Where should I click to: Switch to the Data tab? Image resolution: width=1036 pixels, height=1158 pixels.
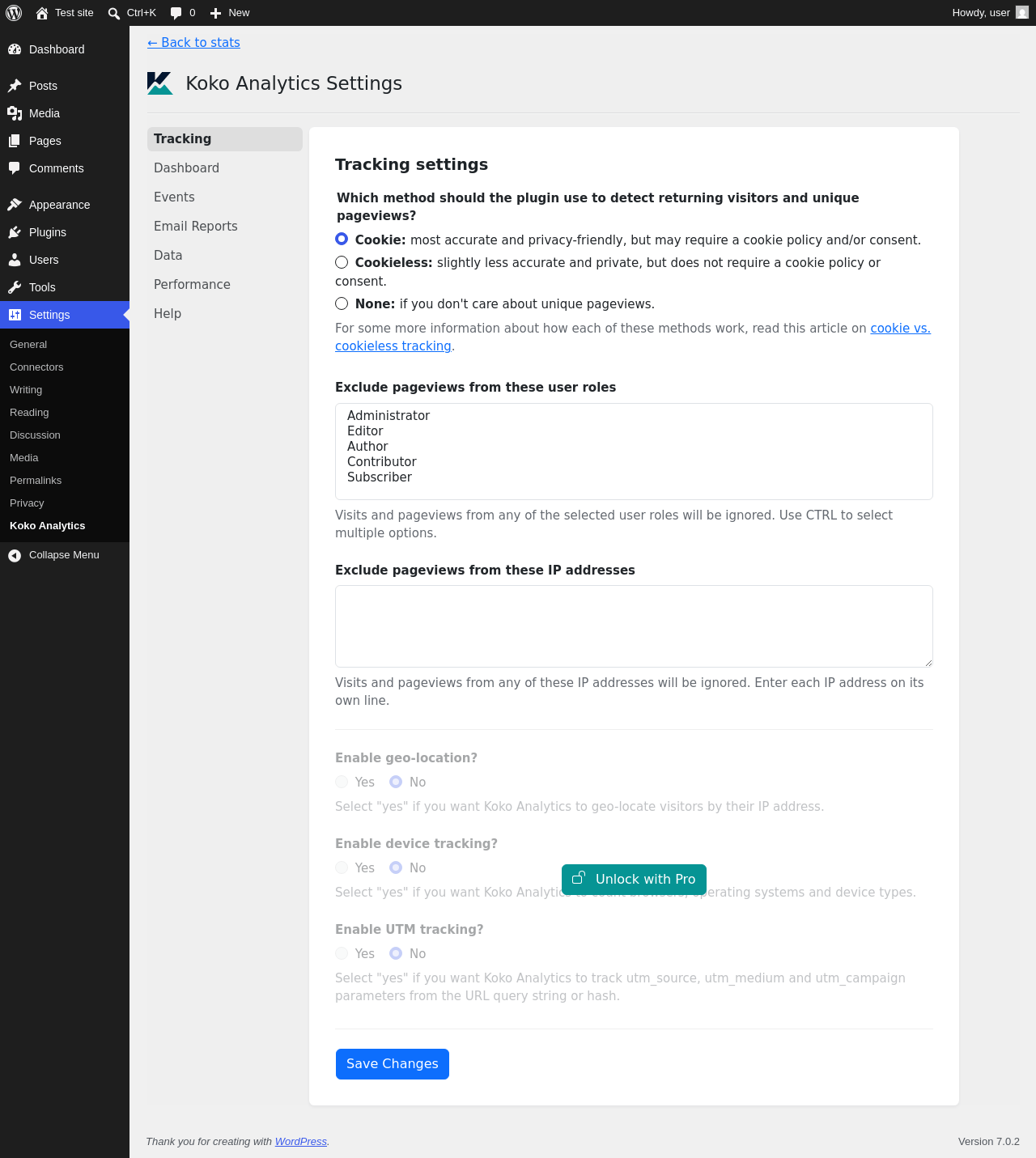coord(225,256)
